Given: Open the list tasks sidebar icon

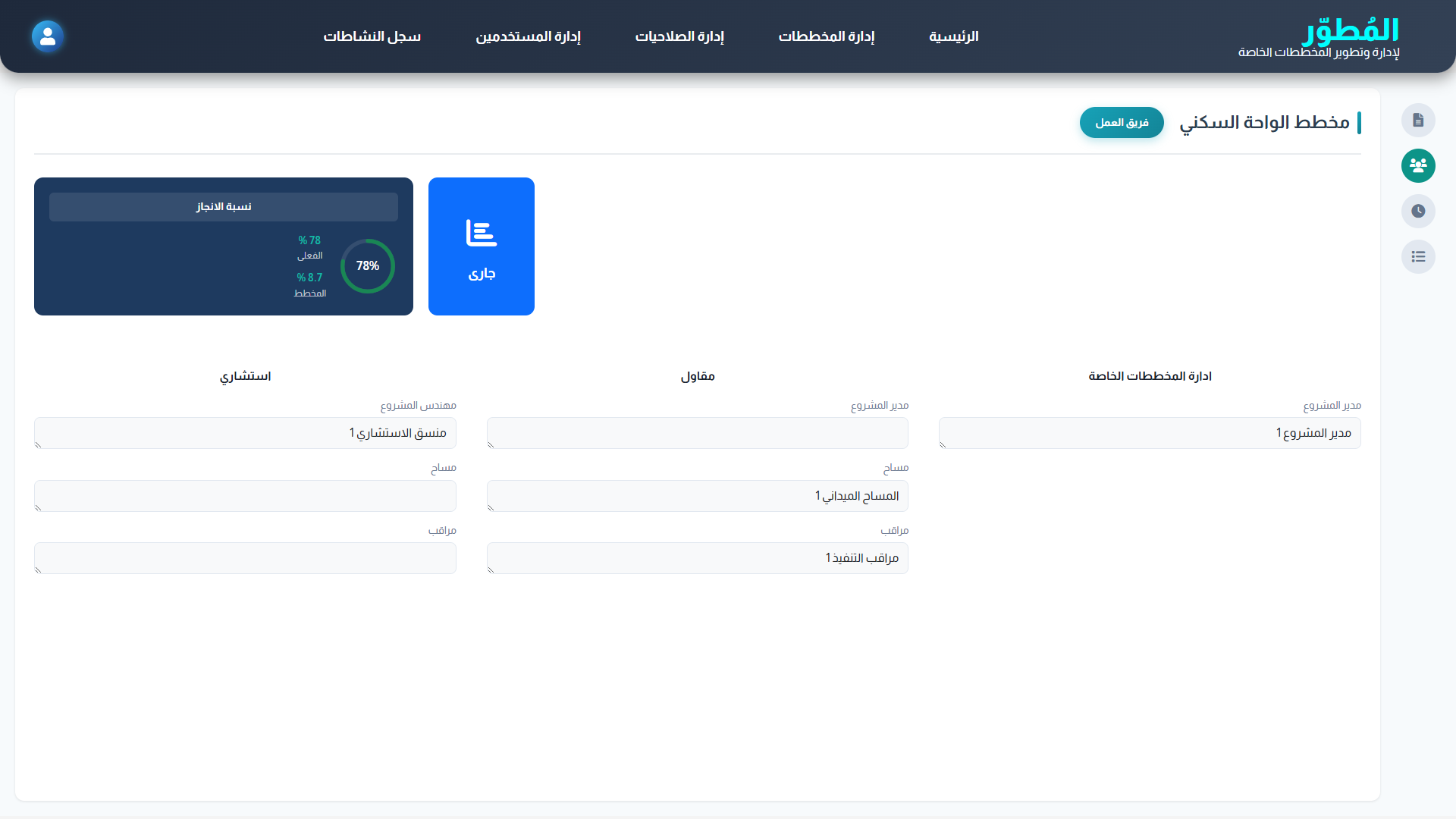Looking at the screenshot, I should (1418, 256).
